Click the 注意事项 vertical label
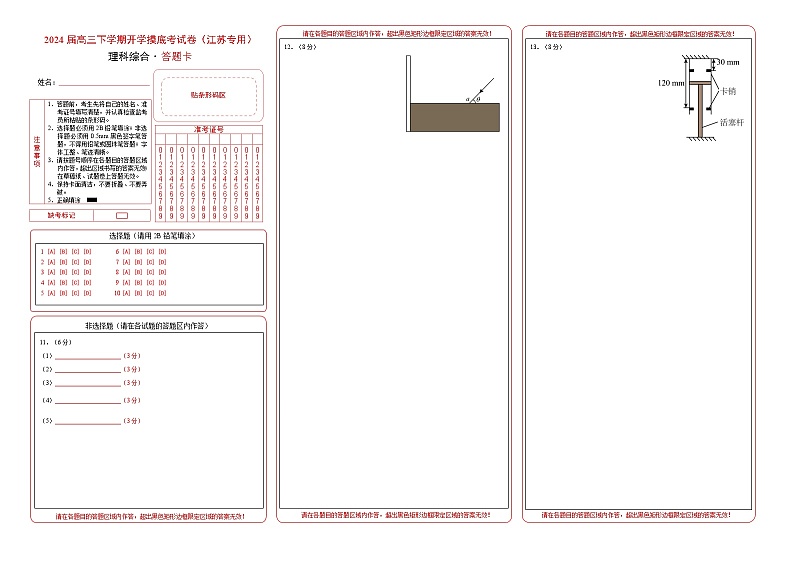 (x=37, y=151)
